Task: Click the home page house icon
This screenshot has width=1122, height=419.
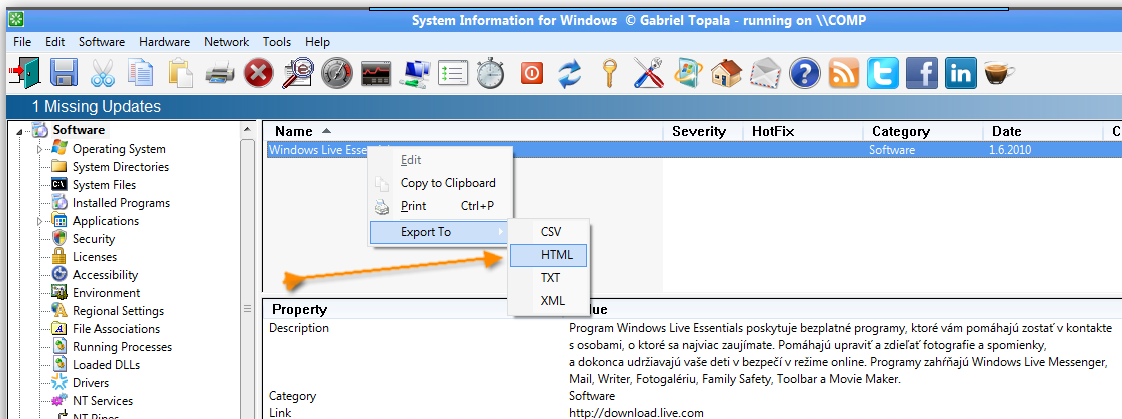Action: point(726,73)
